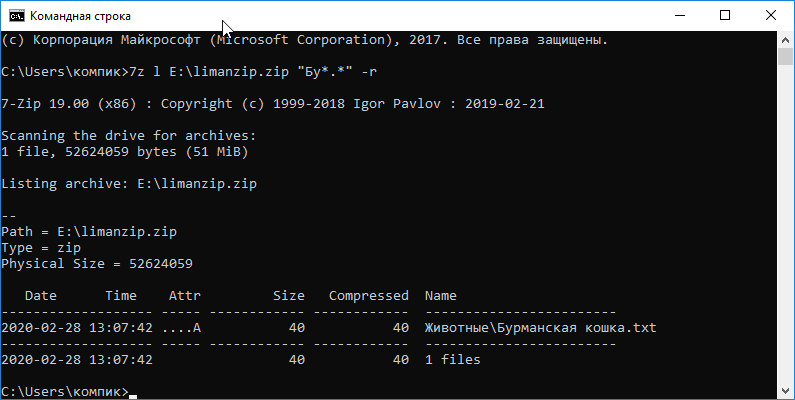Click the 7-Zip 19.00 copyright line
795x400 pixels.
click(x=273, y=104)
